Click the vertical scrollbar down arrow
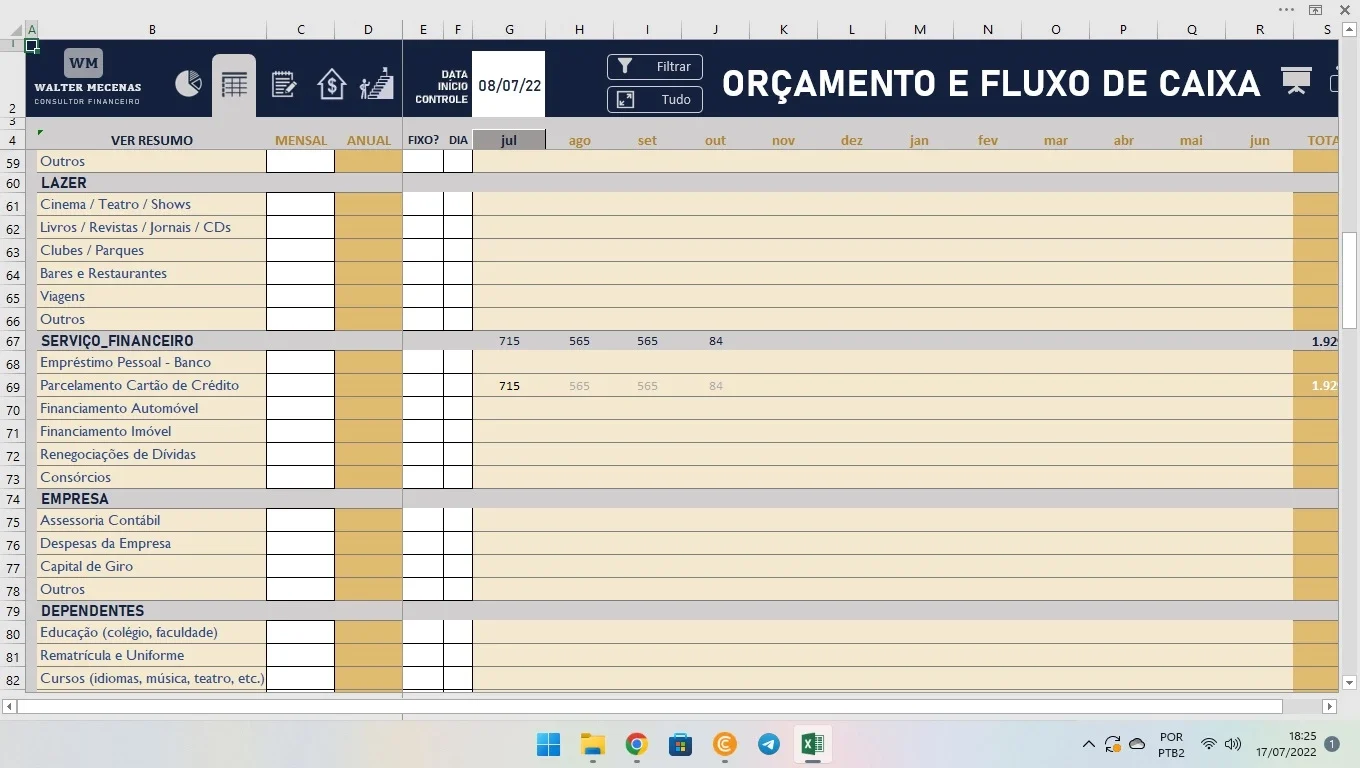 tap(1349, 683)
